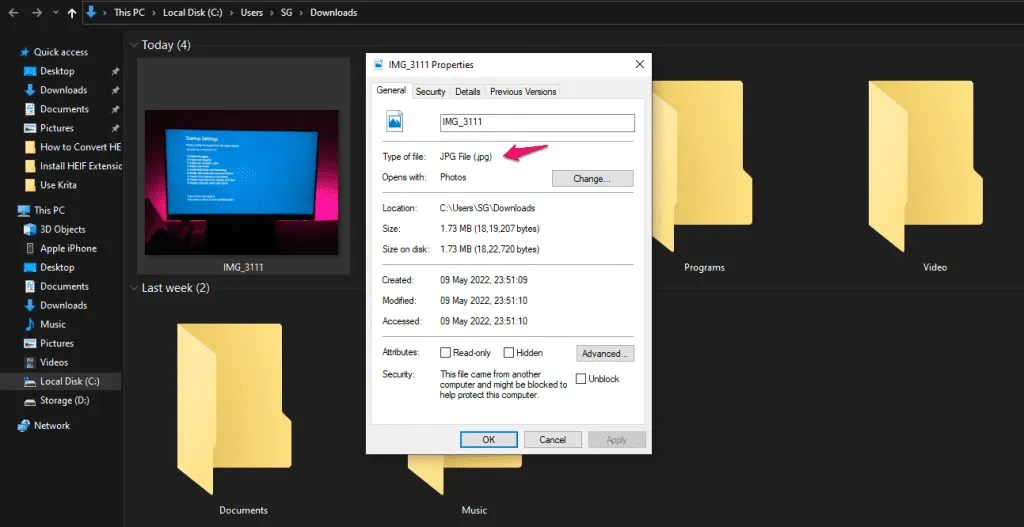The width and height of the screenshot is (1024, 527).
Task: Click the Change... button
Action: 592,178
